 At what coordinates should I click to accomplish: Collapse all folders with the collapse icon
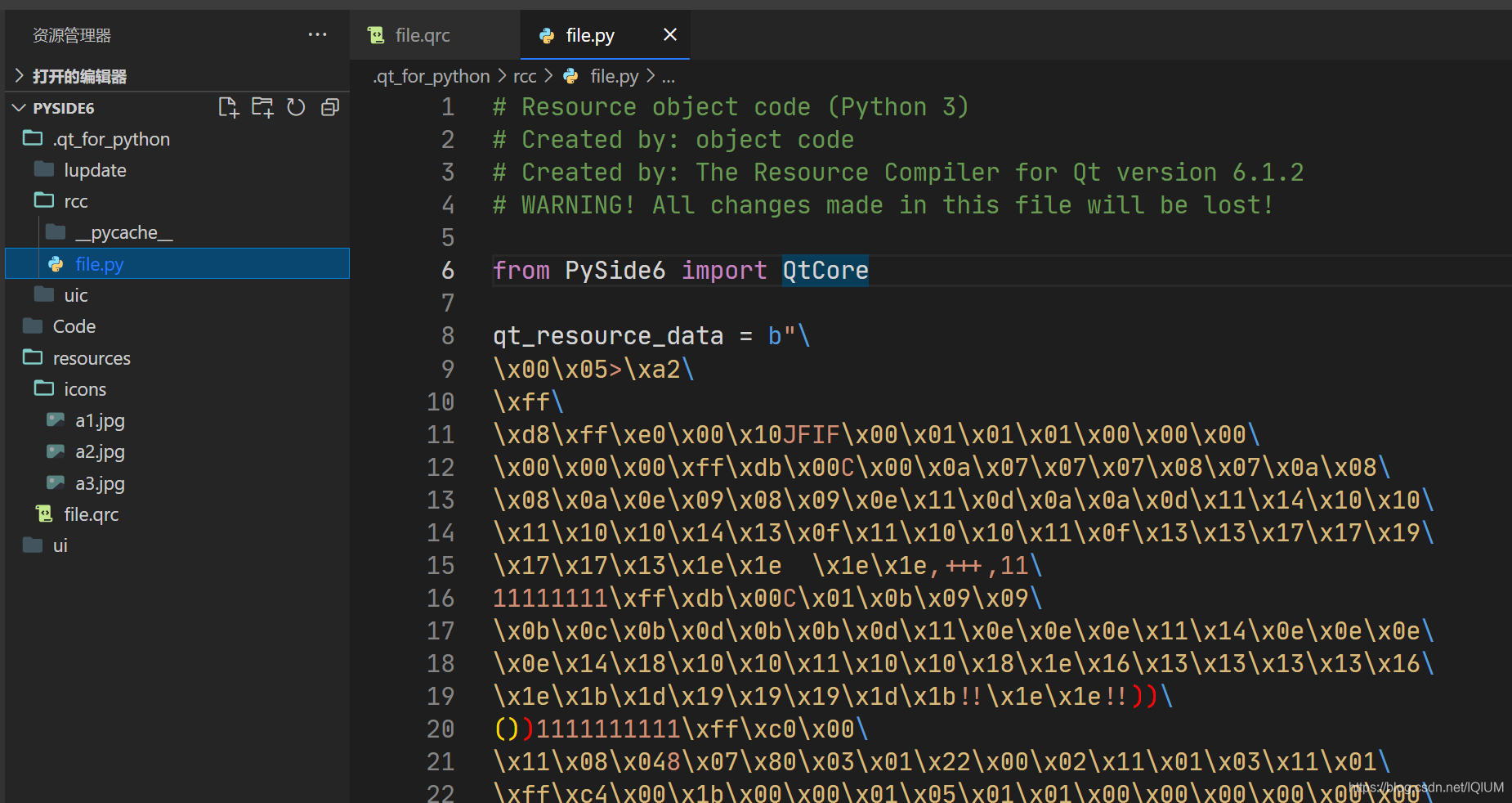tap(330, 107)
